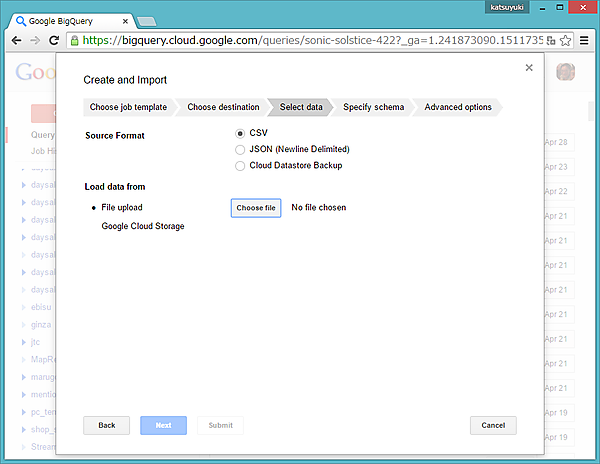Expand the ginza dataset in sidebar

click(23, 325)
